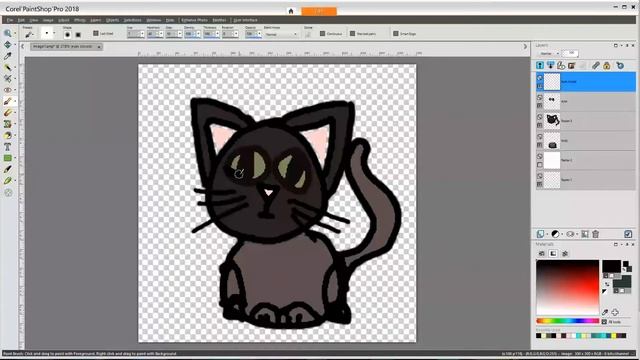This screenshot has height=360, width=640.
Task: Toggle the checkbox beside the round shape button
Action: [x=96, y=33]
